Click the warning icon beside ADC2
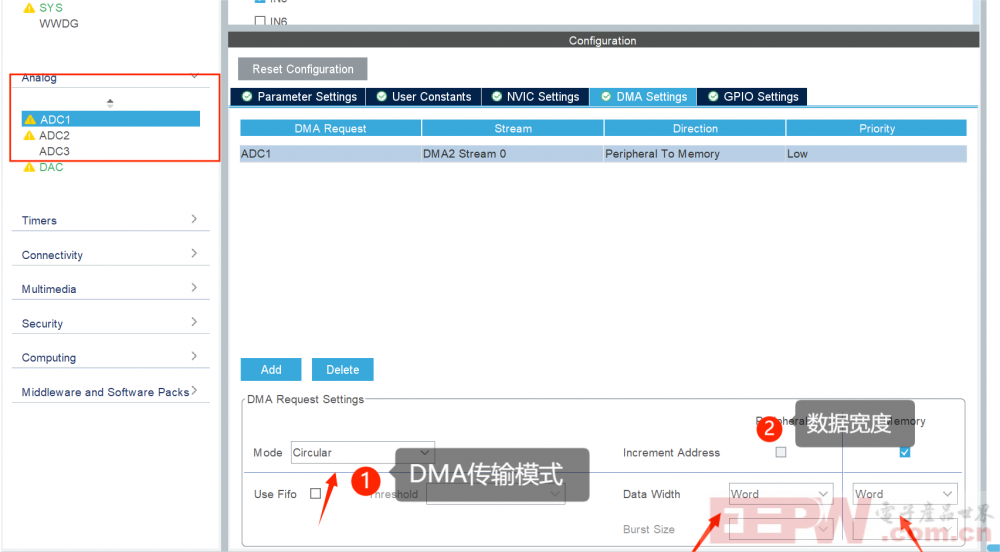The height and width of the screenshot is (552, 1000). click(29, 135)
